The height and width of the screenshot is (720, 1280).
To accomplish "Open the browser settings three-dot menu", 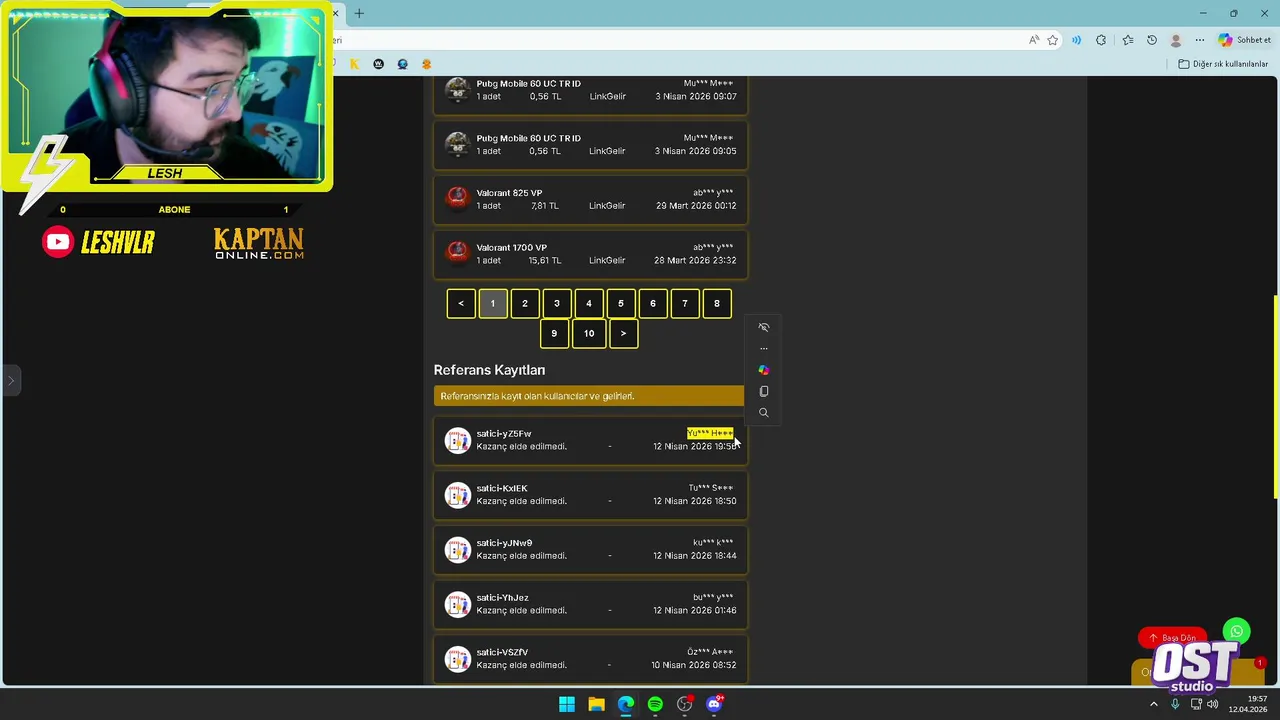I will (x=1200, y=40).
